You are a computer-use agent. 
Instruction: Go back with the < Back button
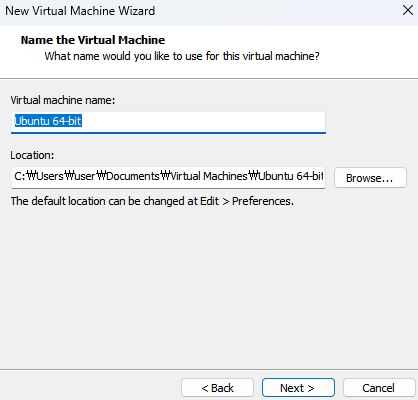(217, 388)
